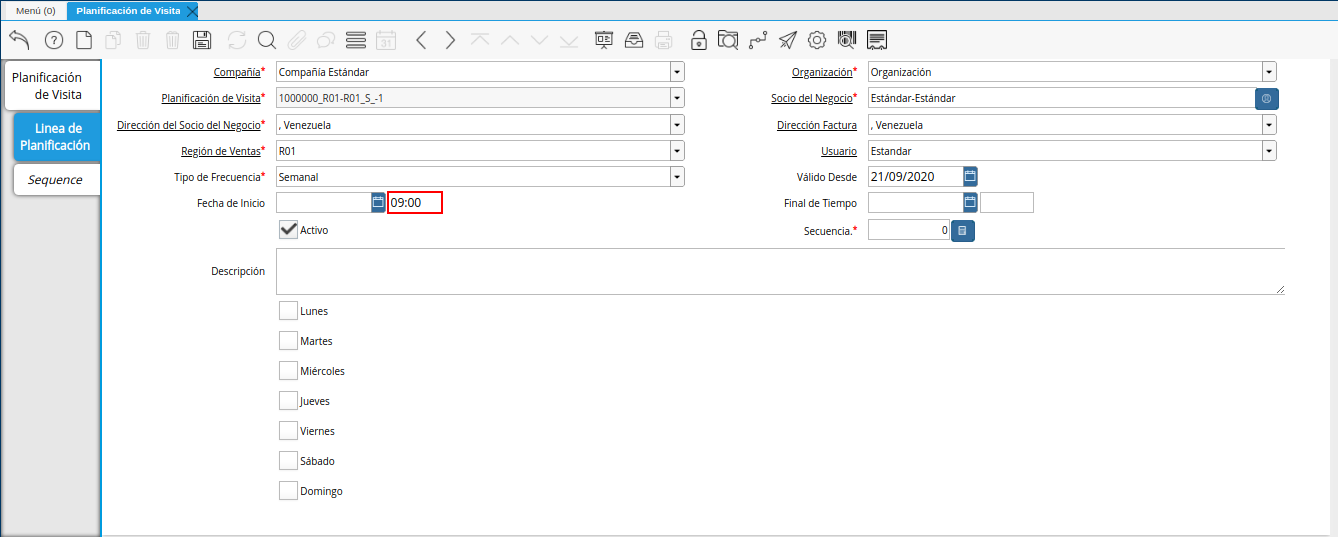Expand the Planificación de Visita dropdown arrow
Screen dimensions: 1338x537
pyautogui.click(x=677, y=98)
